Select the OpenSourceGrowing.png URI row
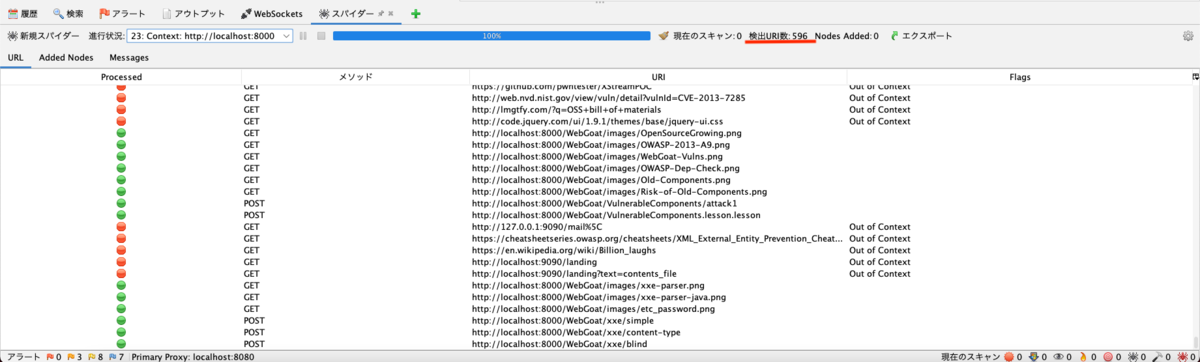 point(607,133)
